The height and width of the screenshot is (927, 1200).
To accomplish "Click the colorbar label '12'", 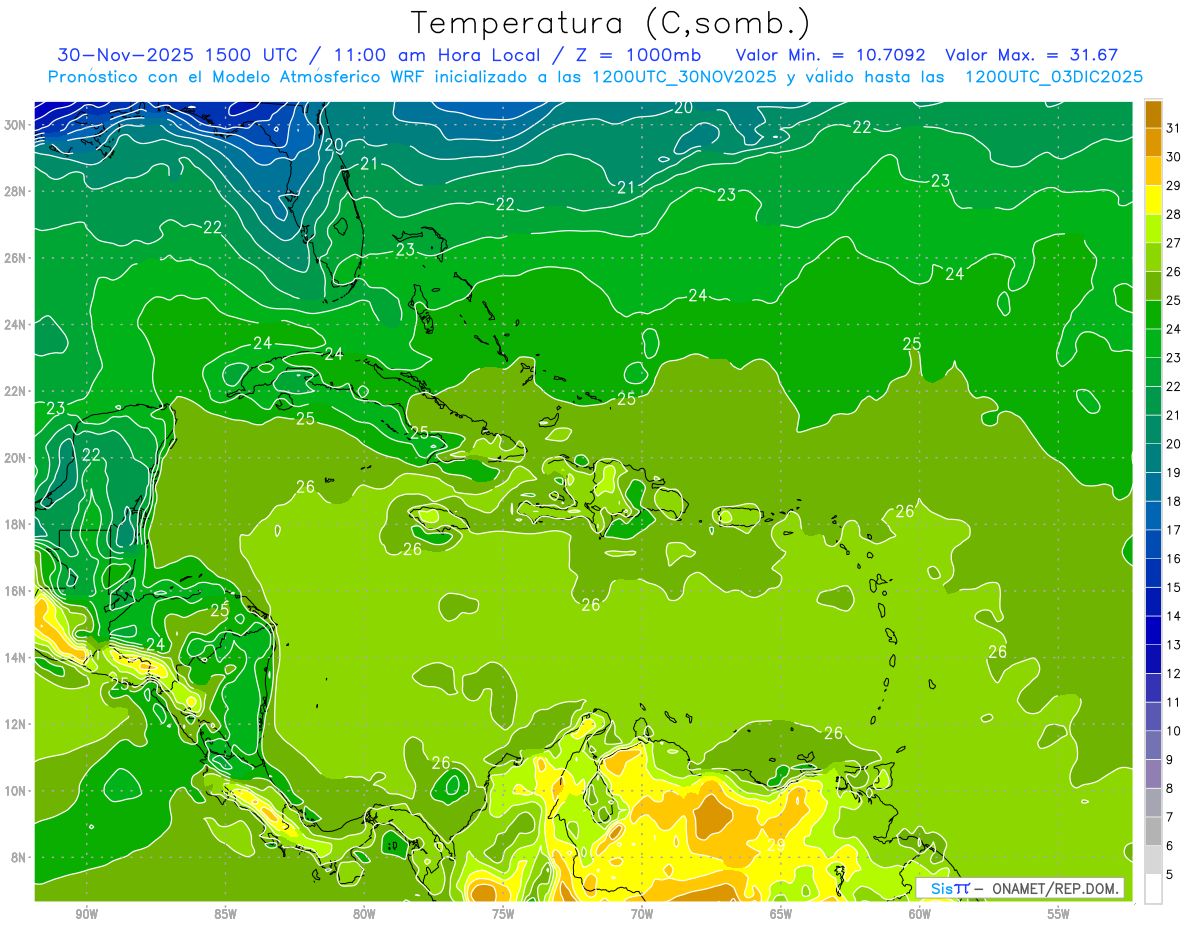I will pyautogui.click(x=1173, y=674).
